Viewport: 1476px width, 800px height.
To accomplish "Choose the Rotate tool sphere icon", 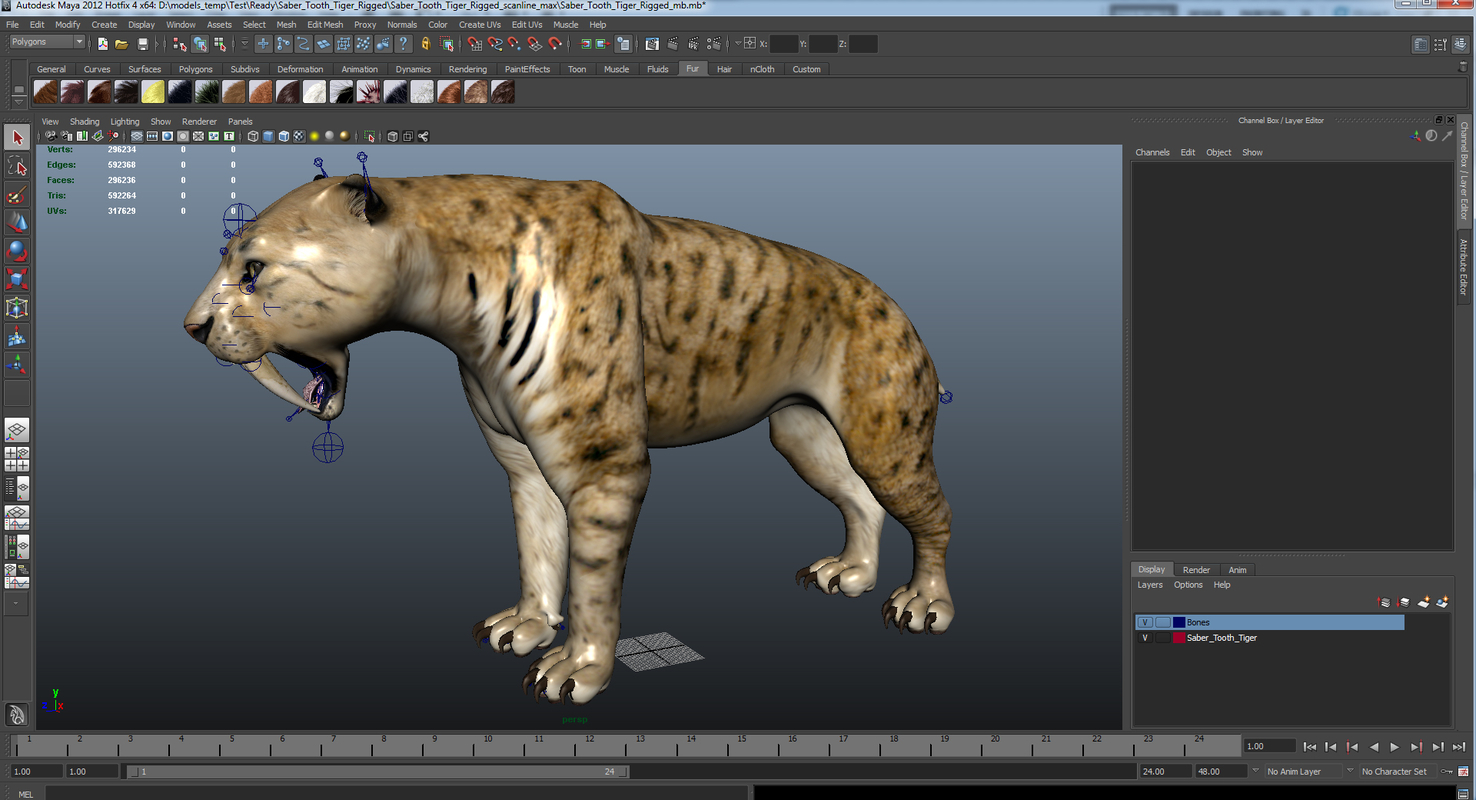I will pos(17,250).
